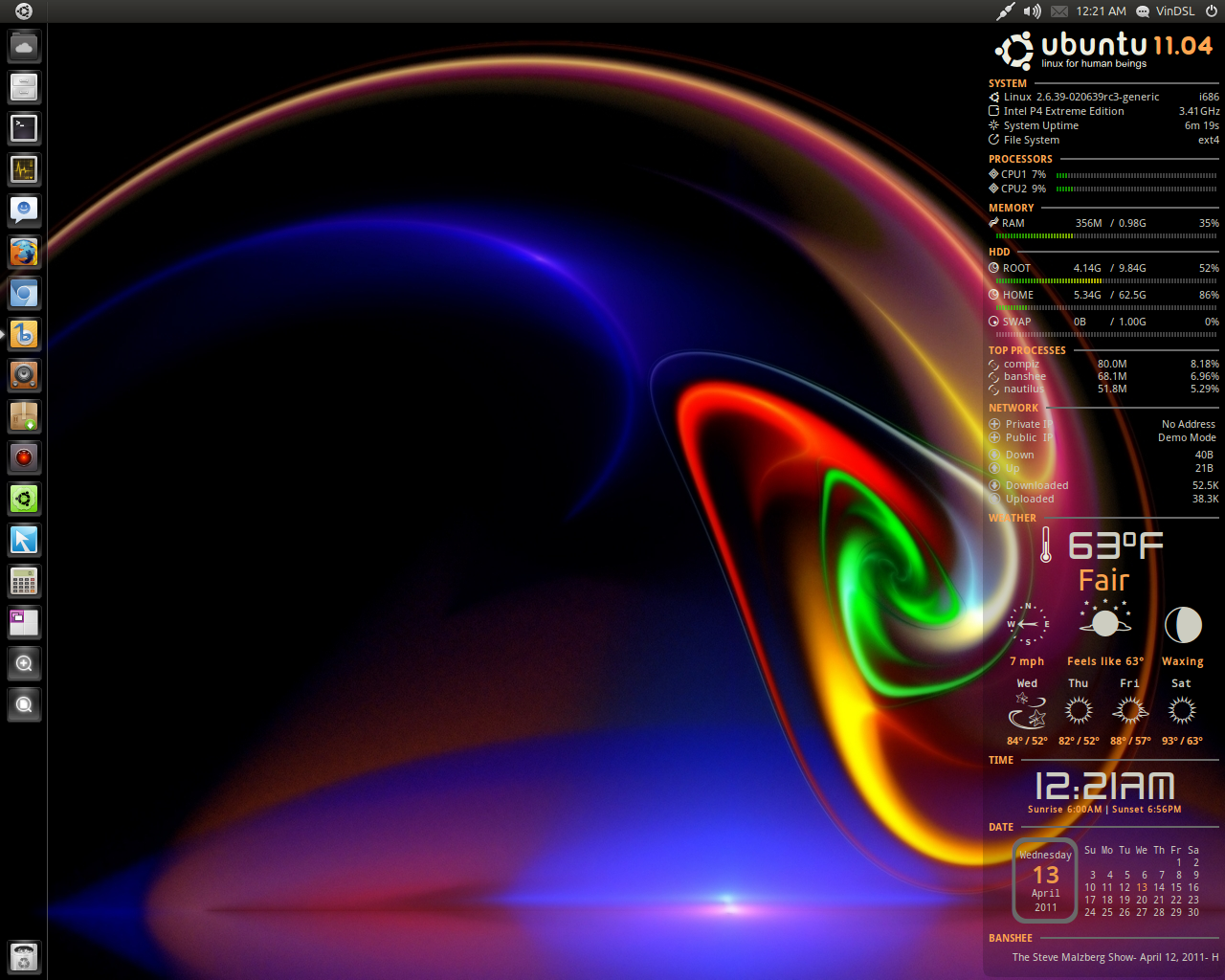The image size is (1225, 980).
Task: Click Wednesday's forecast icon
Action: 1027,711
